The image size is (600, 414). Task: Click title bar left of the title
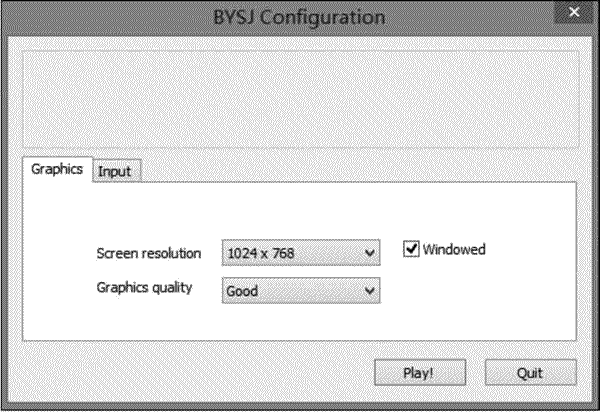click(x=100, y=17)
